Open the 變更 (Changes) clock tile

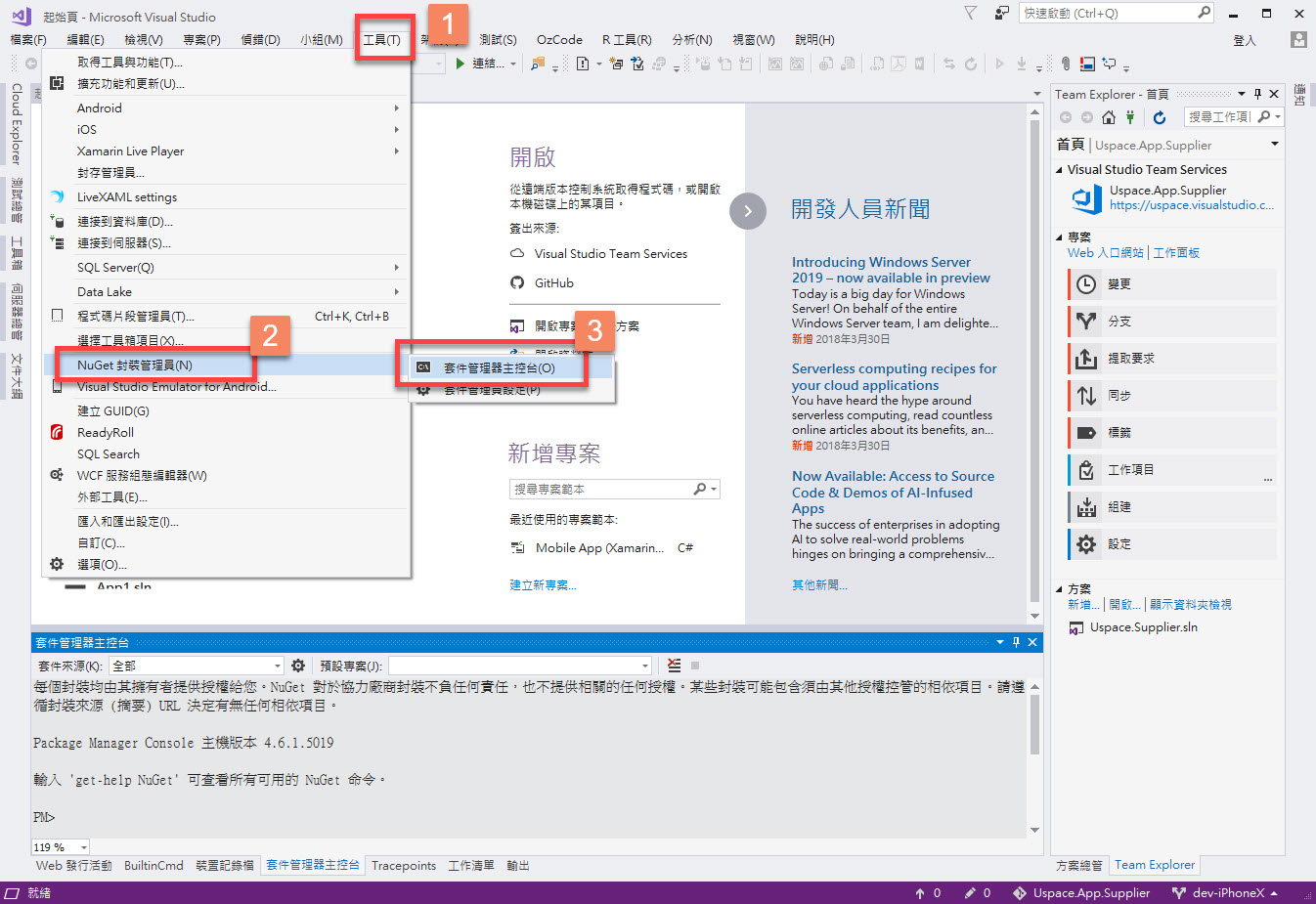[x=1171, y=284]
